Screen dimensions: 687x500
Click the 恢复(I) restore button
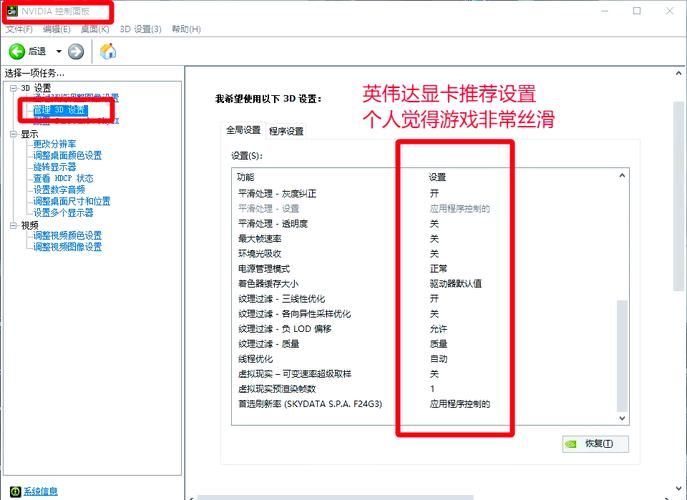(x=595, y=444)
